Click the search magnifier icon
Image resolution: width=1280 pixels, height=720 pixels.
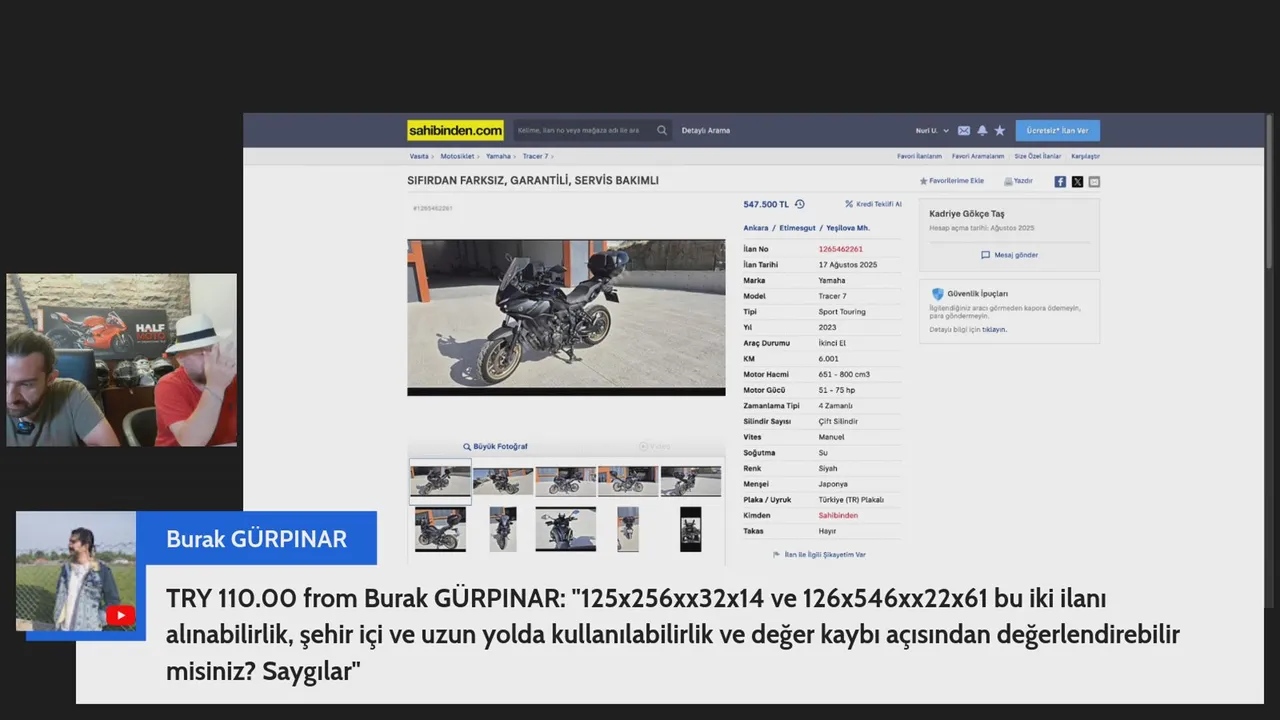[662, 130]
